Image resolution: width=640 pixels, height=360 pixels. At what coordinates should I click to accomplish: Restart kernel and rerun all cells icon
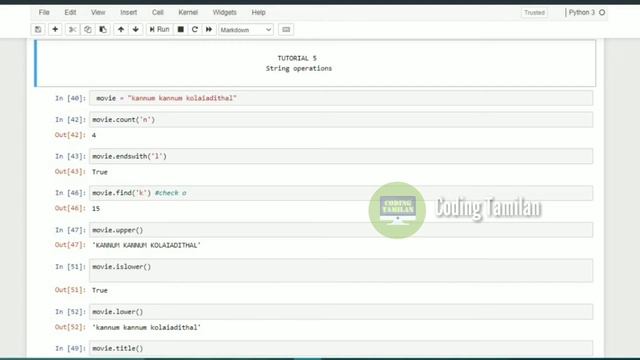click(209, 29)
